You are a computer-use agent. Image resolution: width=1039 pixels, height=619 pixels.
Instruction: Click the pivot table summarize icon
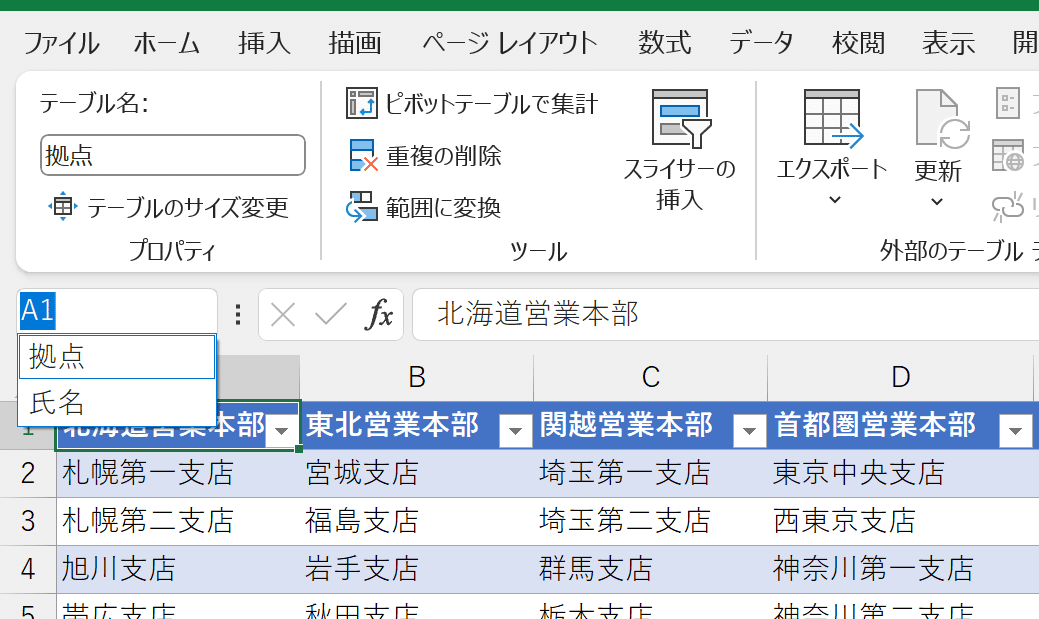[361, 103]
